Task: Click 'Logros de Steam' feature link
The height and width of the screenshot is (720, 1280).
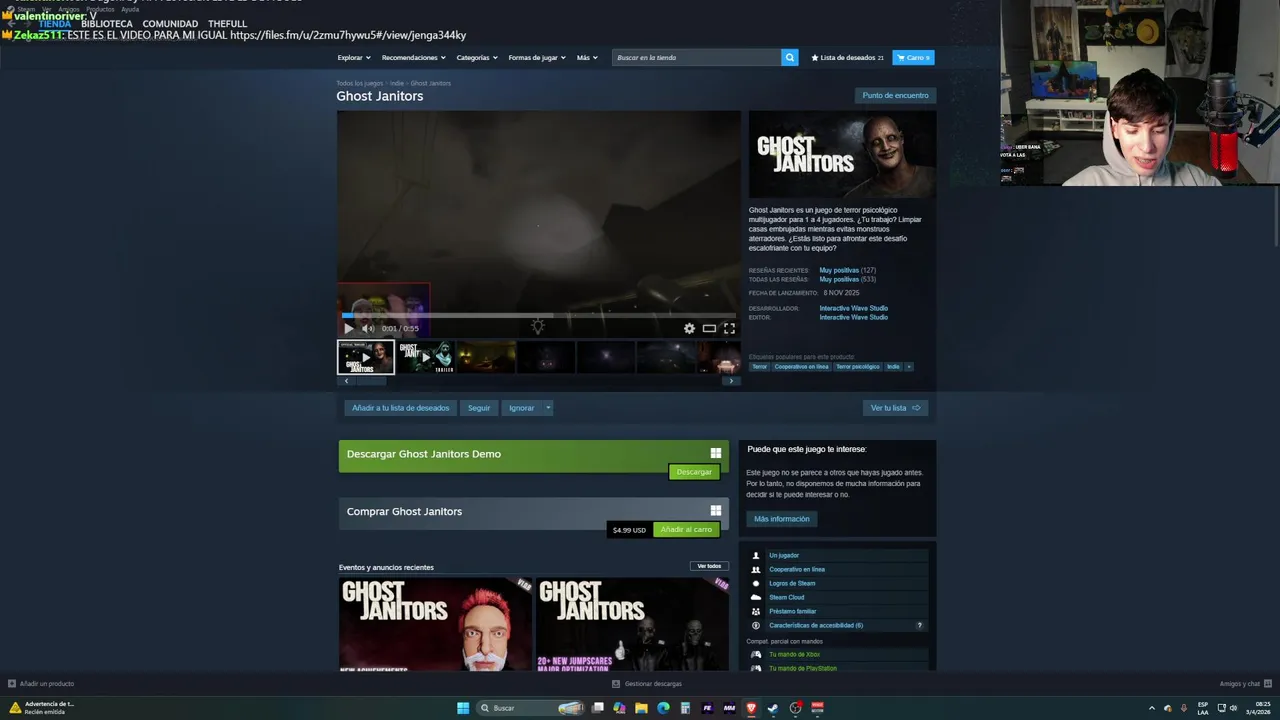Action: click(792, 583)
